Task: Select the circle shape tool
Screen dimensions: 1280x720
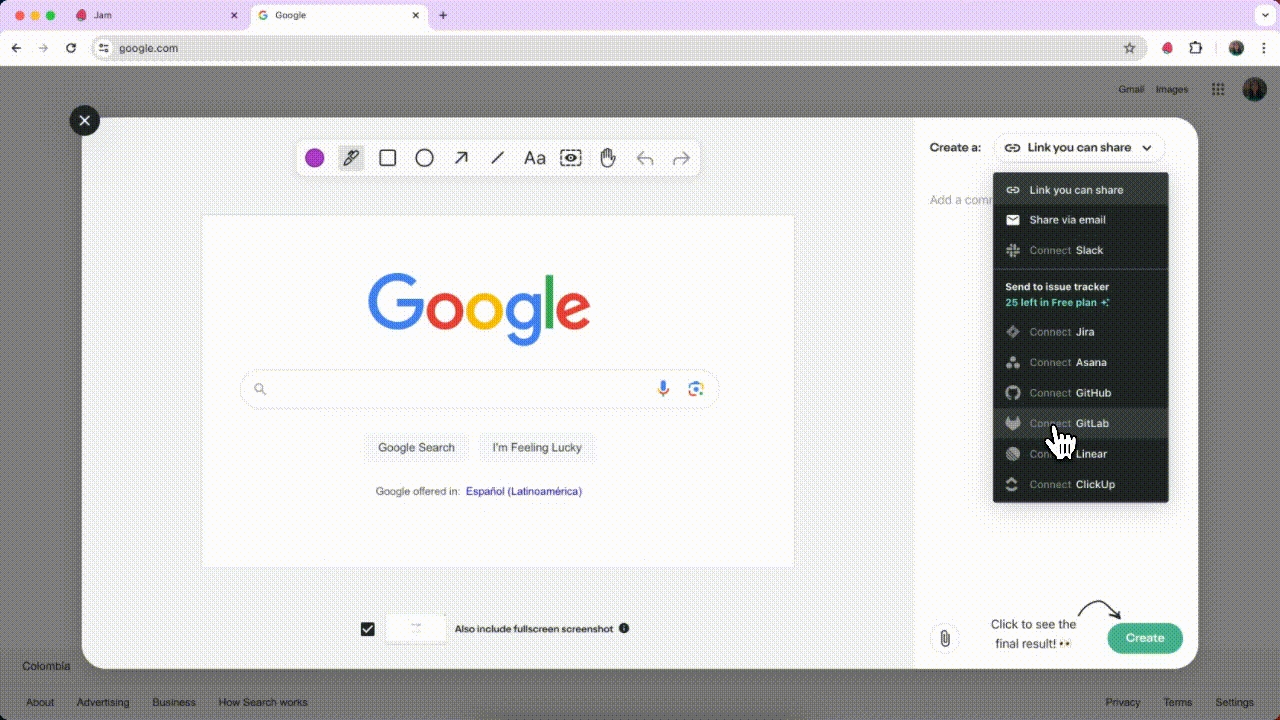Action: pyautogui.click(x=424, y=158)
